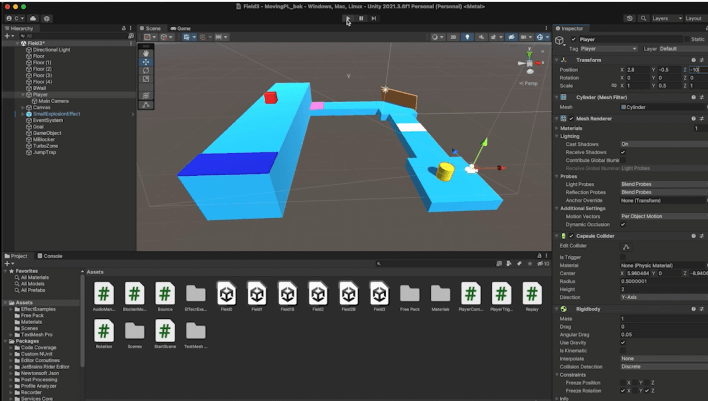Open the Field3 scene asset
708x401 pixels.
(x=379, y=294)
